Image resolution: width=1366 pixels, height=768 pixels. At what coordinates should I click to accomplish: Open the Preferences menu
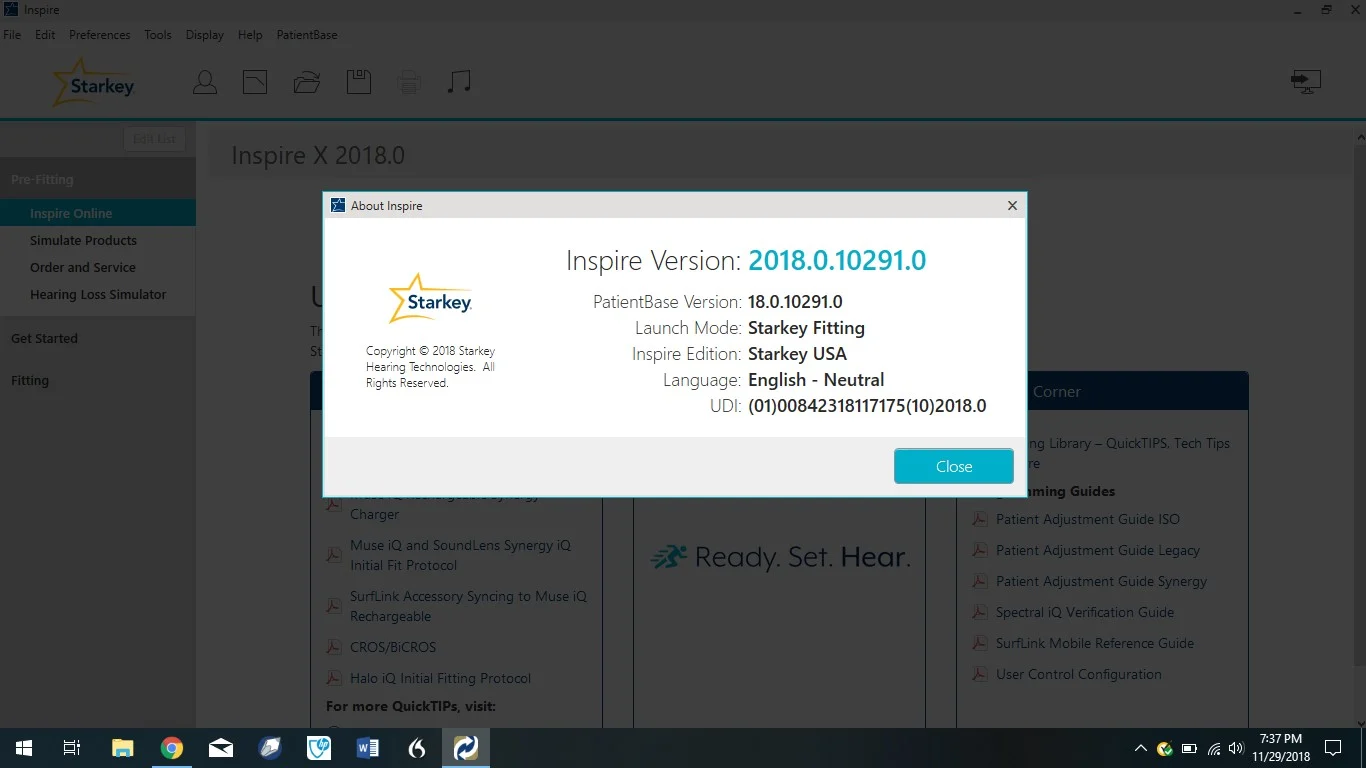tap(100, 35)
